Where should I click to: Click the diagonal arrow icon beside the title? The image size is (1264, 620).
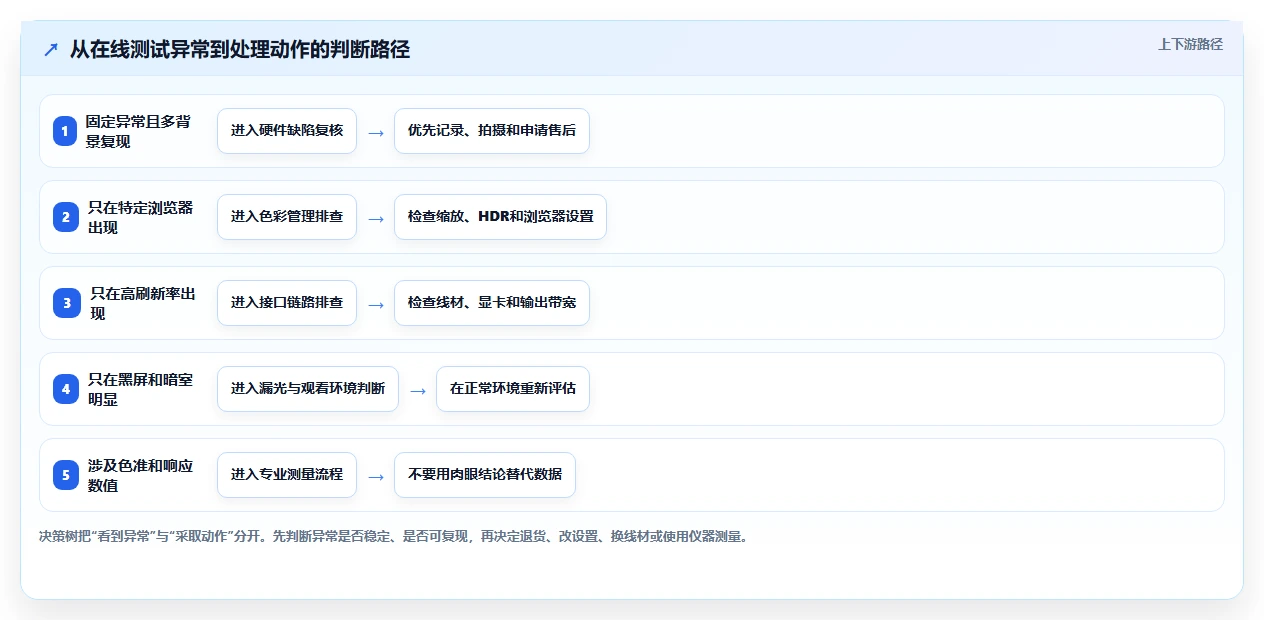(50, 50)
